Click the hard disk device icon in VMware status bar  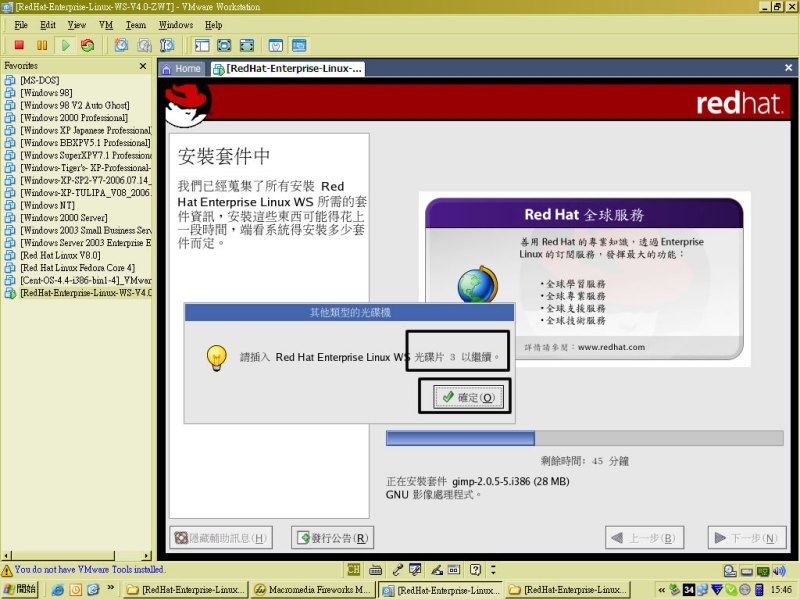point(747,571)
